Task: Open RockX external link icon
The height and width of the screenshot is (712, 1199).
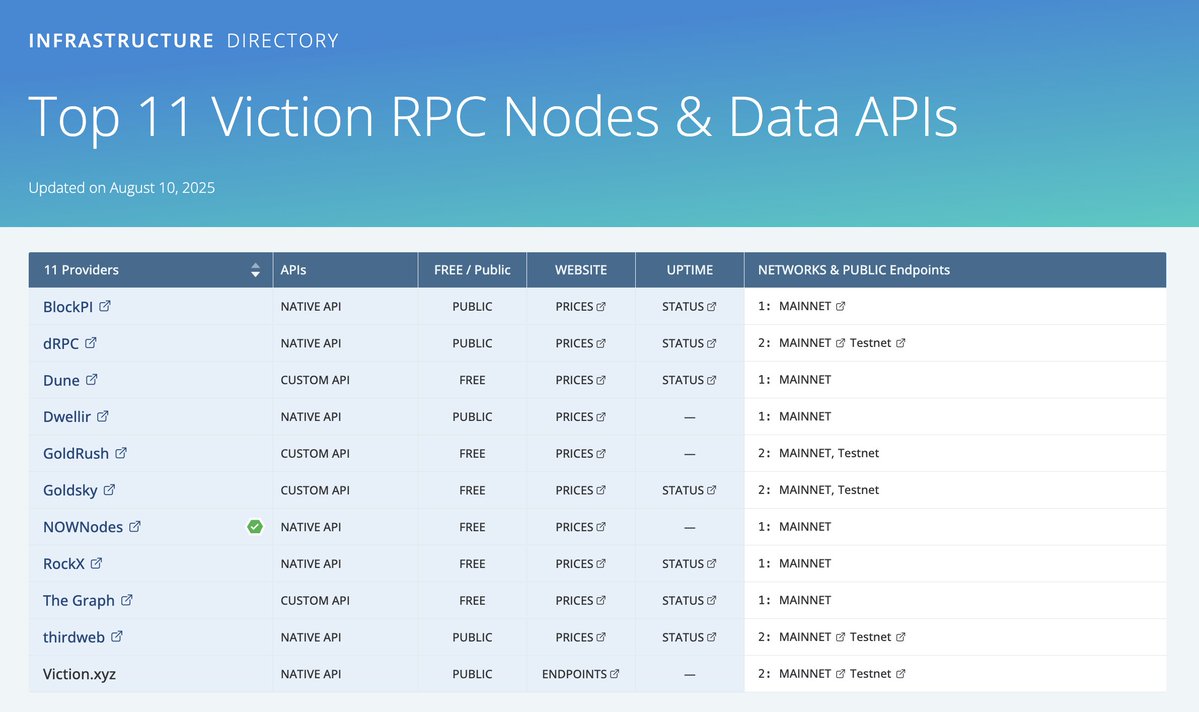Action: [96, 563]
